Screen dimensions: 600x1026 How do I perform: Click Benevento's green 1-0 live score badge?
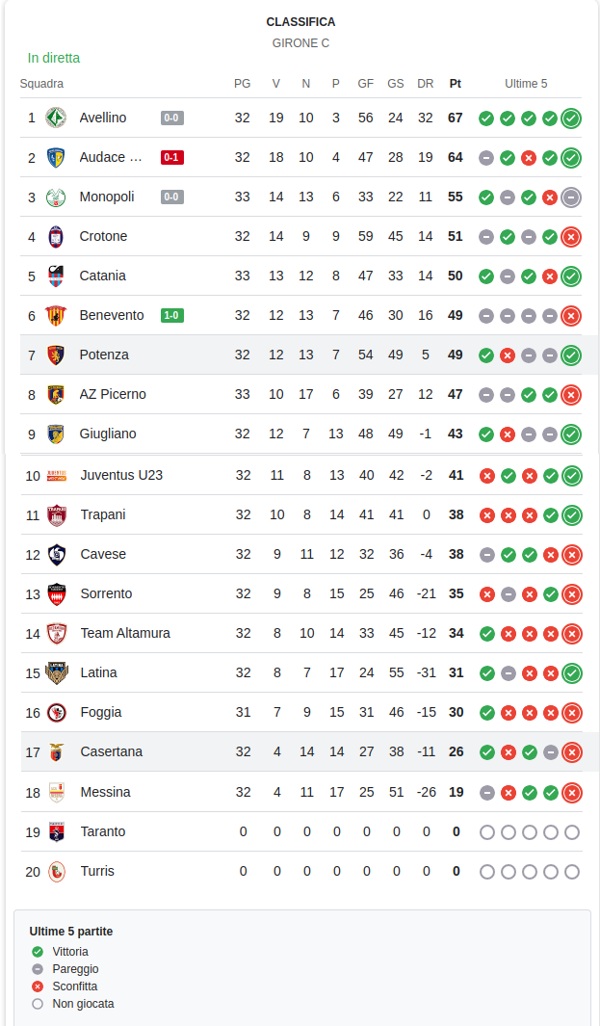(x=172, y=315)
